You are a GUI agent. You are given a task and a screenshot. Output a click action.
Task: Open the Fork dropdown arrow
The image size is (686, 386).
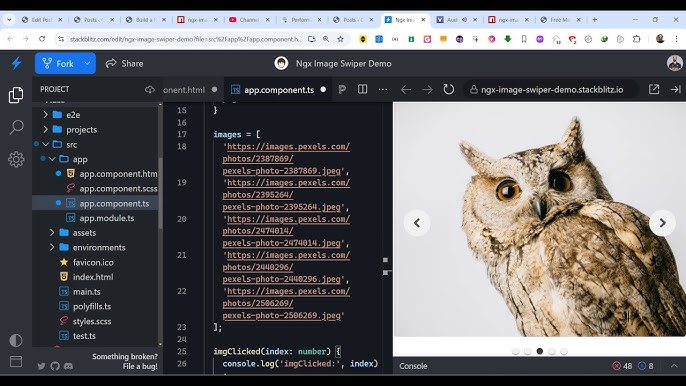pos(88,64)
